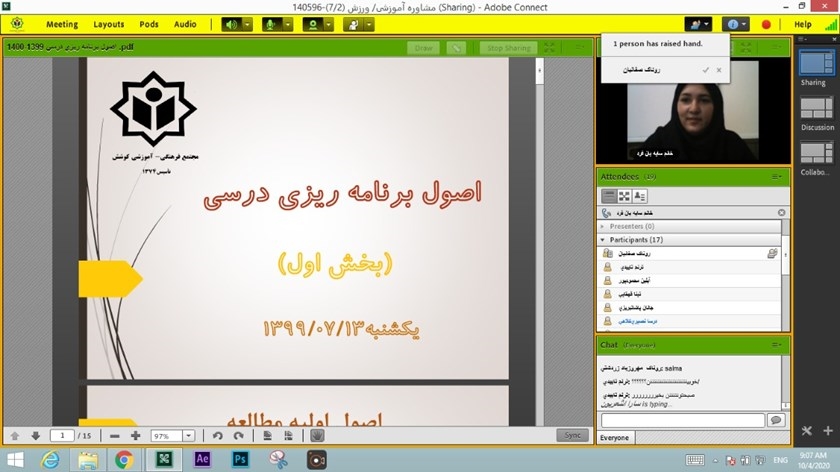Click the zoom in plus icon
Viewport: 840px width, 472px height.
coord(135,436)
